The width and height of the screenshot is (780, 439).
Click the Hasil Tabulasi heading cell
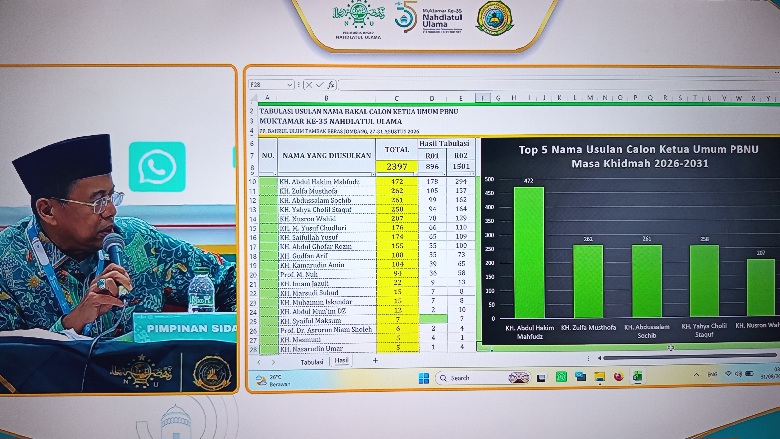click(447, 144)
